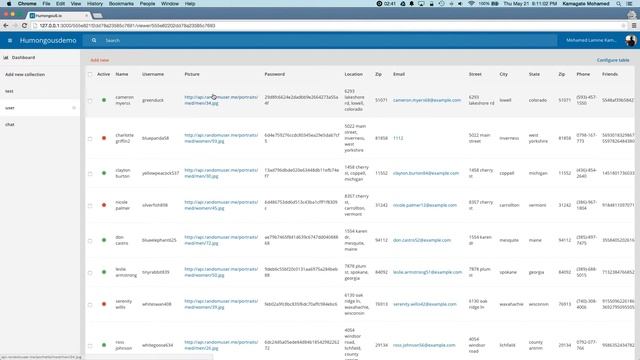
Task: Open the Window menu
Action: click(170, 3)
